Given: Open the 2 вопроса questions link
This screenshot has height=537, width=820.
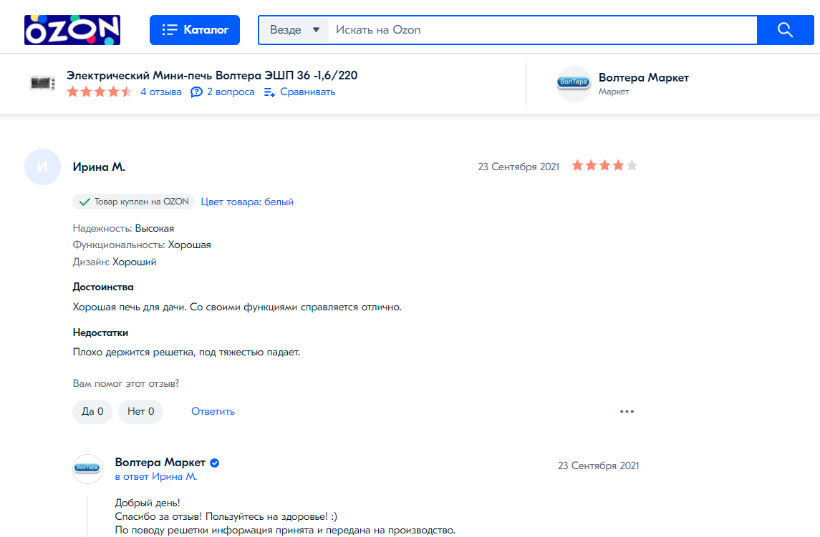Looking at the screenshot, I should pos(222,92).
